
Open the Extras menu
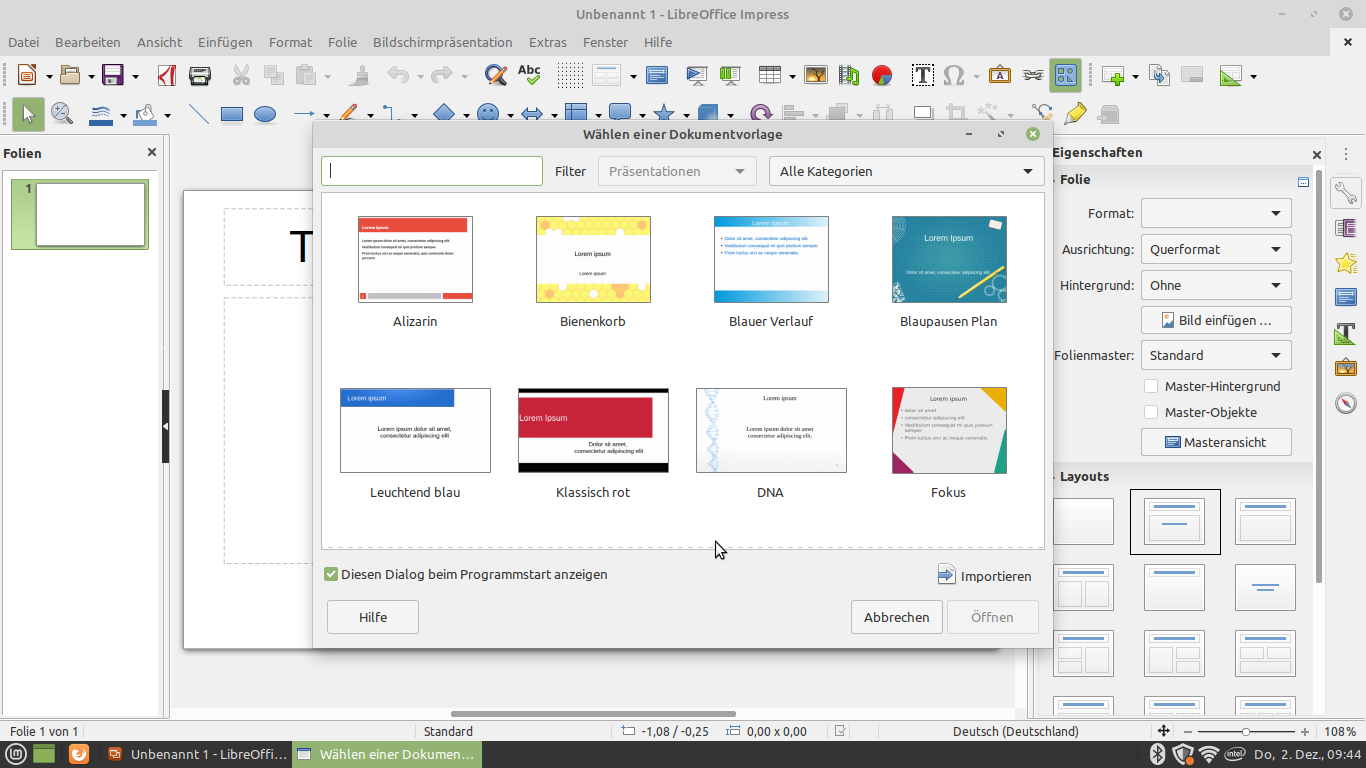[x=548, y=42]
